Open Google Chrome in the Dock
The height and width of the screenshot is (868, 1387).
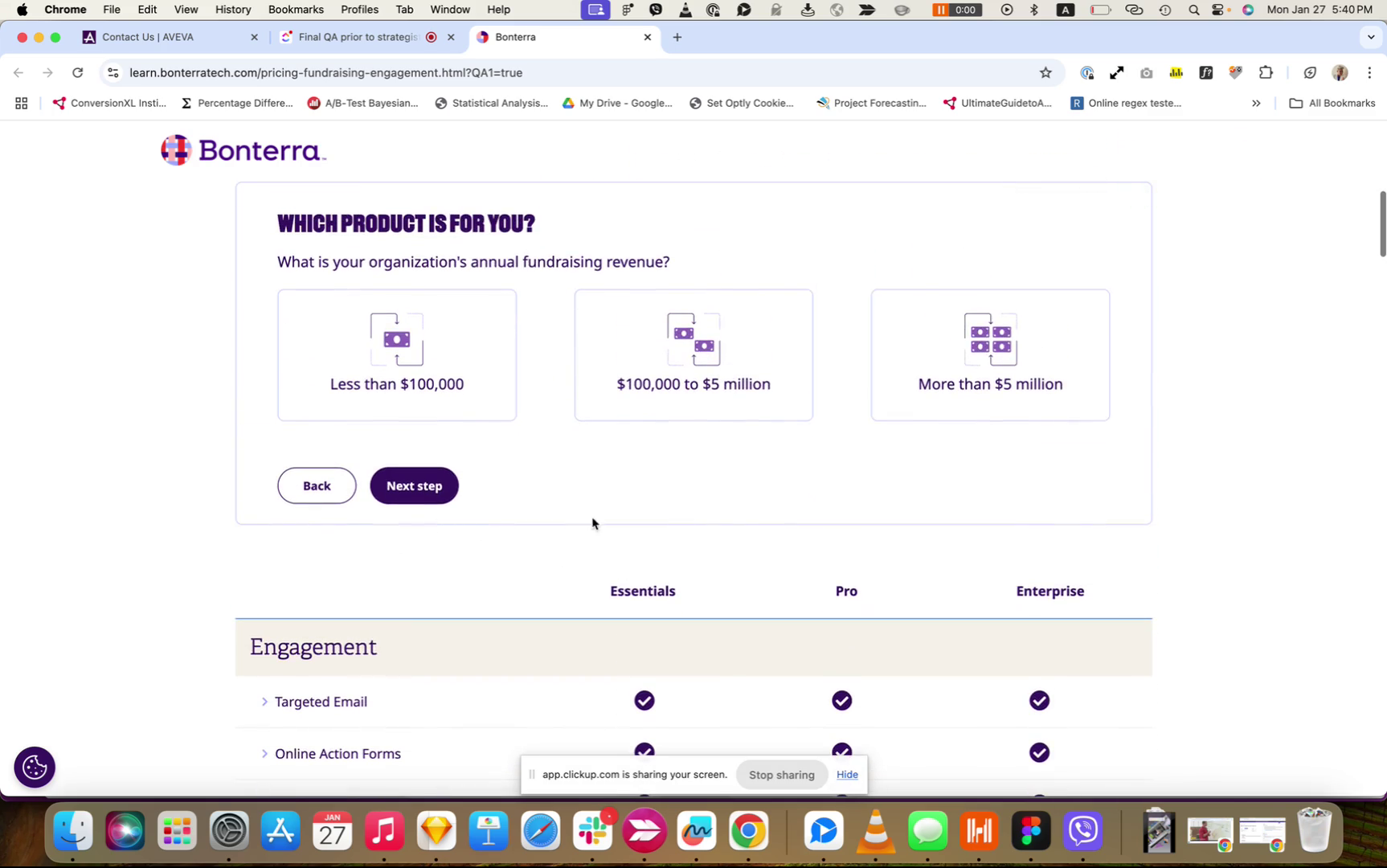[748, 831]
